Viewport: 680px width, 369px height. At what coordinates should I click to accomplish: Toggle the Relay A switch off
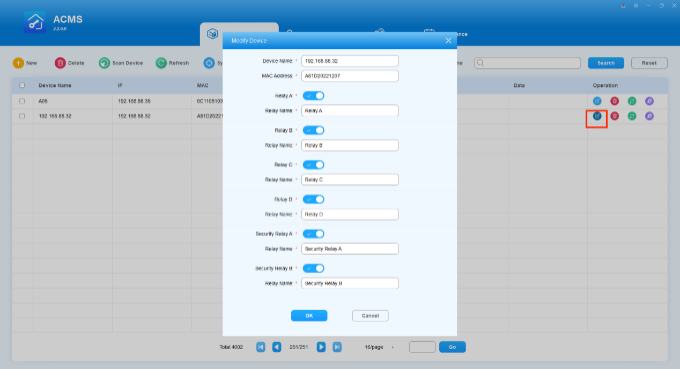click(x=314, y=96)
